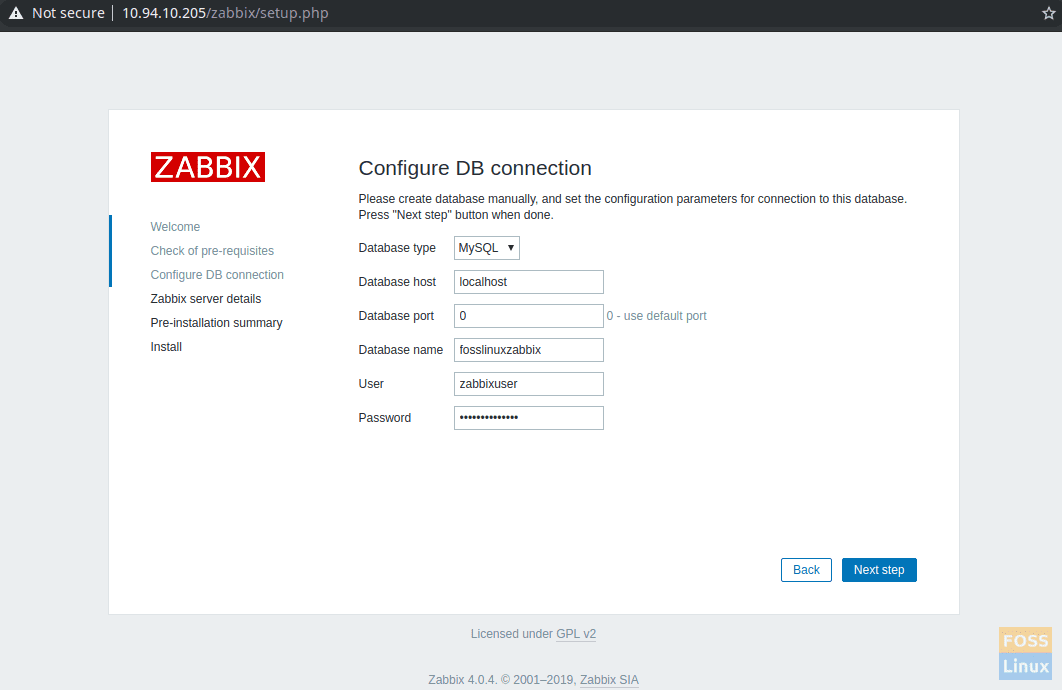The width and height of the screenshot is (1062, 690).
Task: Select Check of pre-requisites step
Action: coord(212,251)
